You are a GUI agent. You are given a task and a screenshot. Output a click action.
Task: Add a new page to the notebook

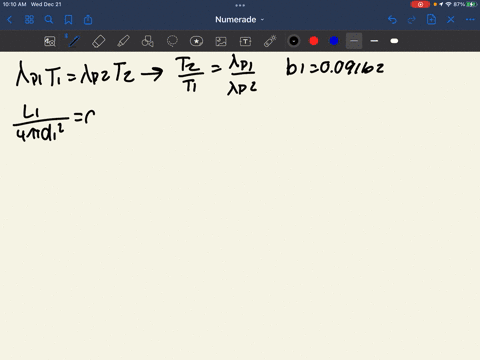(x=431, y=19)
